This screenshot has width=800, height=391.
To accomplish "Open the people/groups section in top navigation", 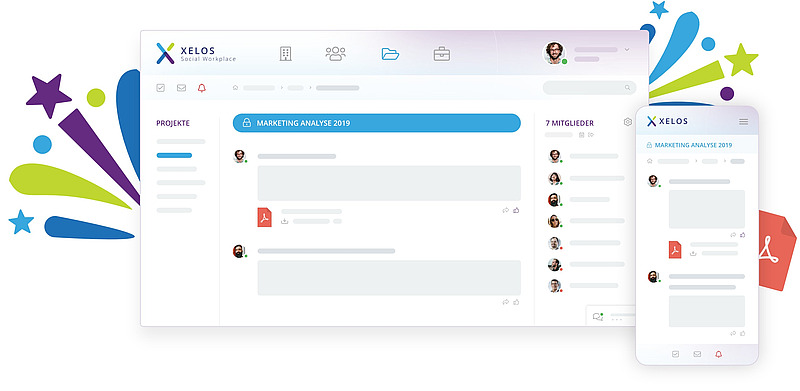I will click(x=335, y=54).
